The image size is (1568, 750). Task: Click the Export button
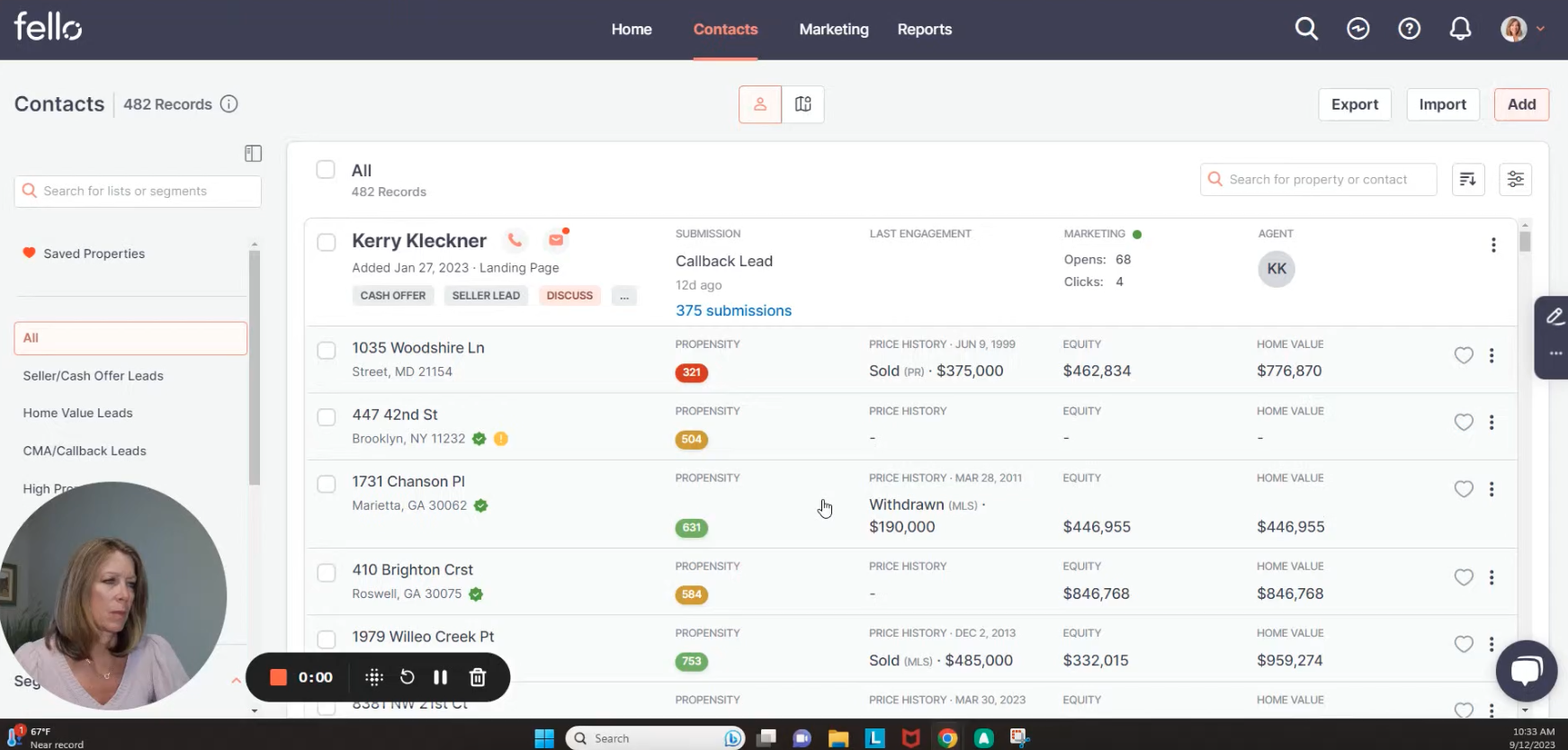1355,104
